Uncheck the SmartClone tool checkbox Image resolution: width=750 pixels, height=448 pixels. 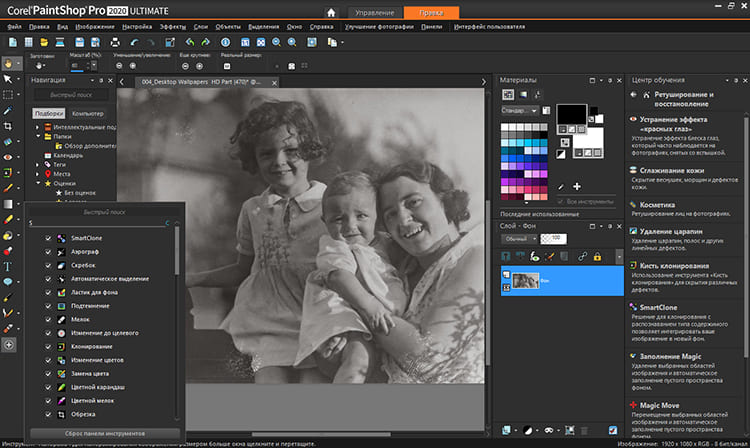click(x=48, y=238)
